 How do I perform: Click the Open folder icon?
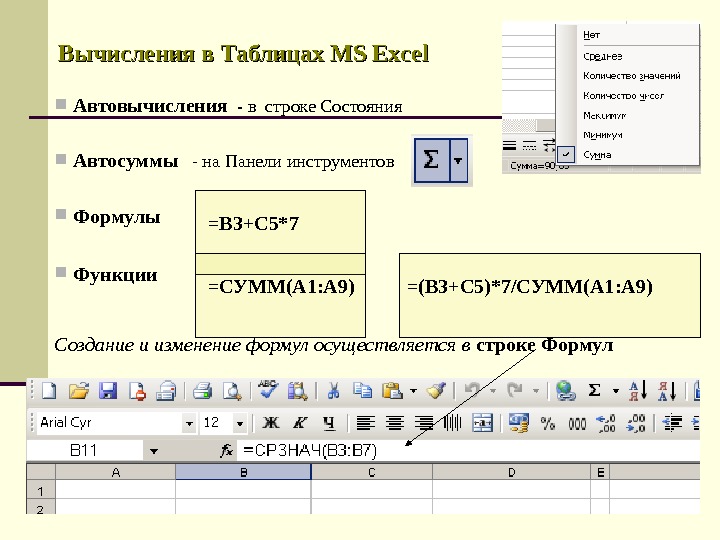click(x=79, y=391)
